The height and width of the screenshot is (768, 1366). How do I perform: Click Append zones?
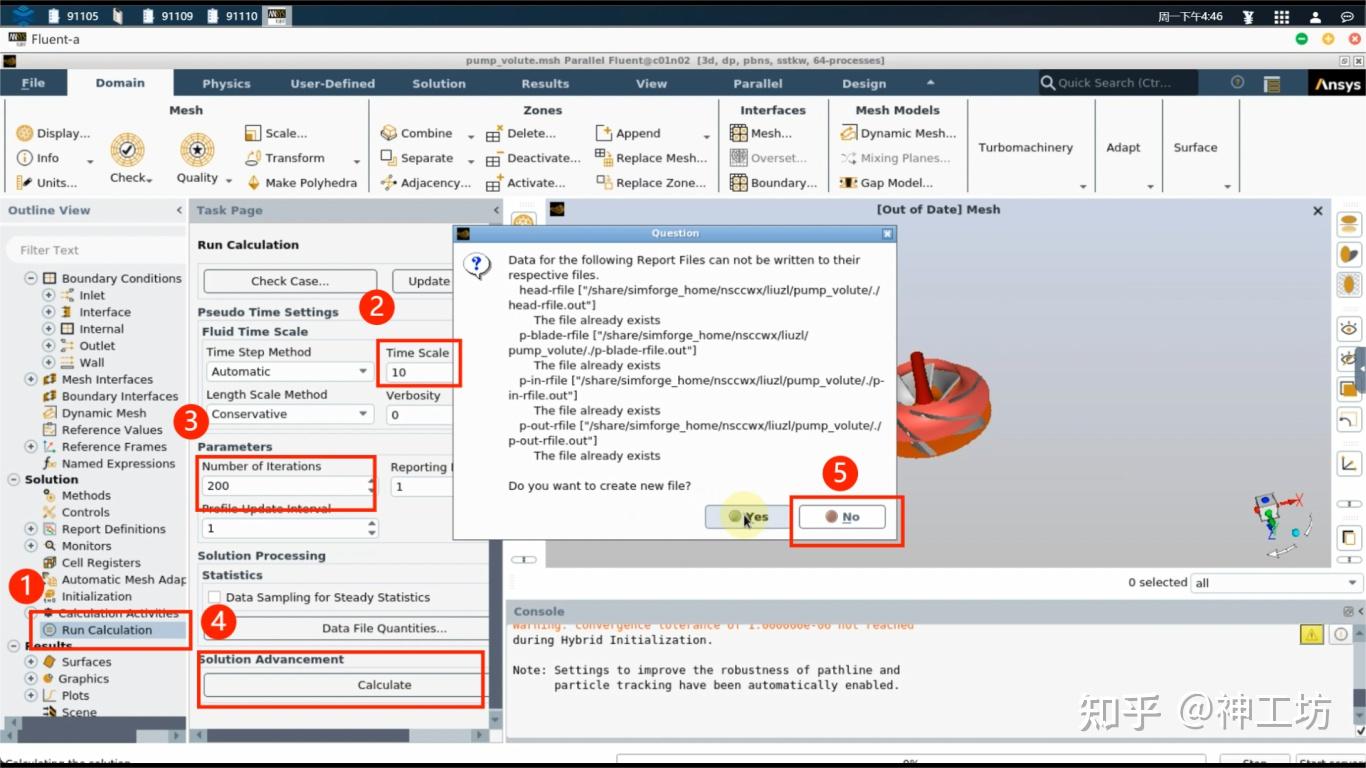click(628, 133)
